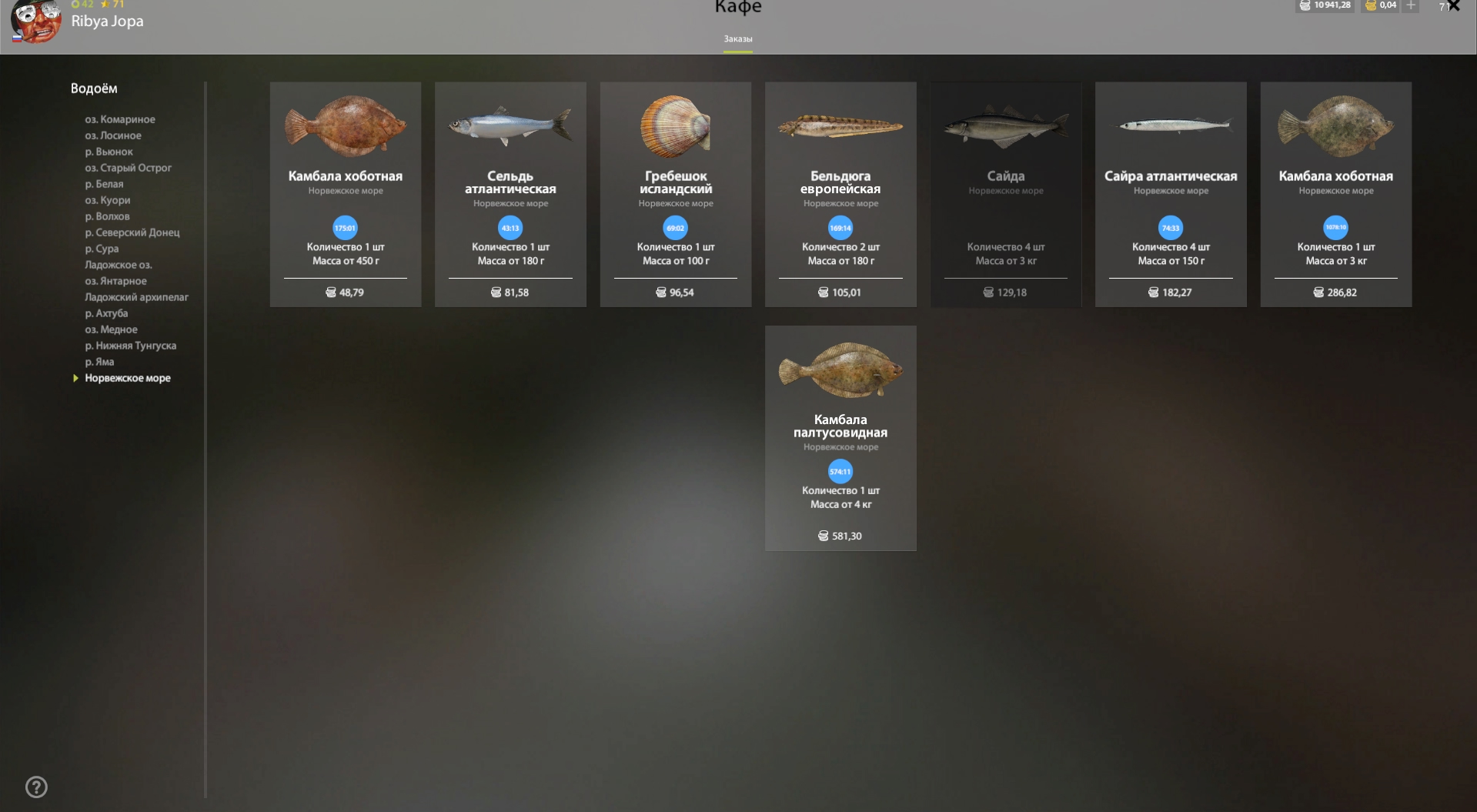Click the plus icon to add gold
This screenshot has height=812, width=1477.
point(1410,5)
